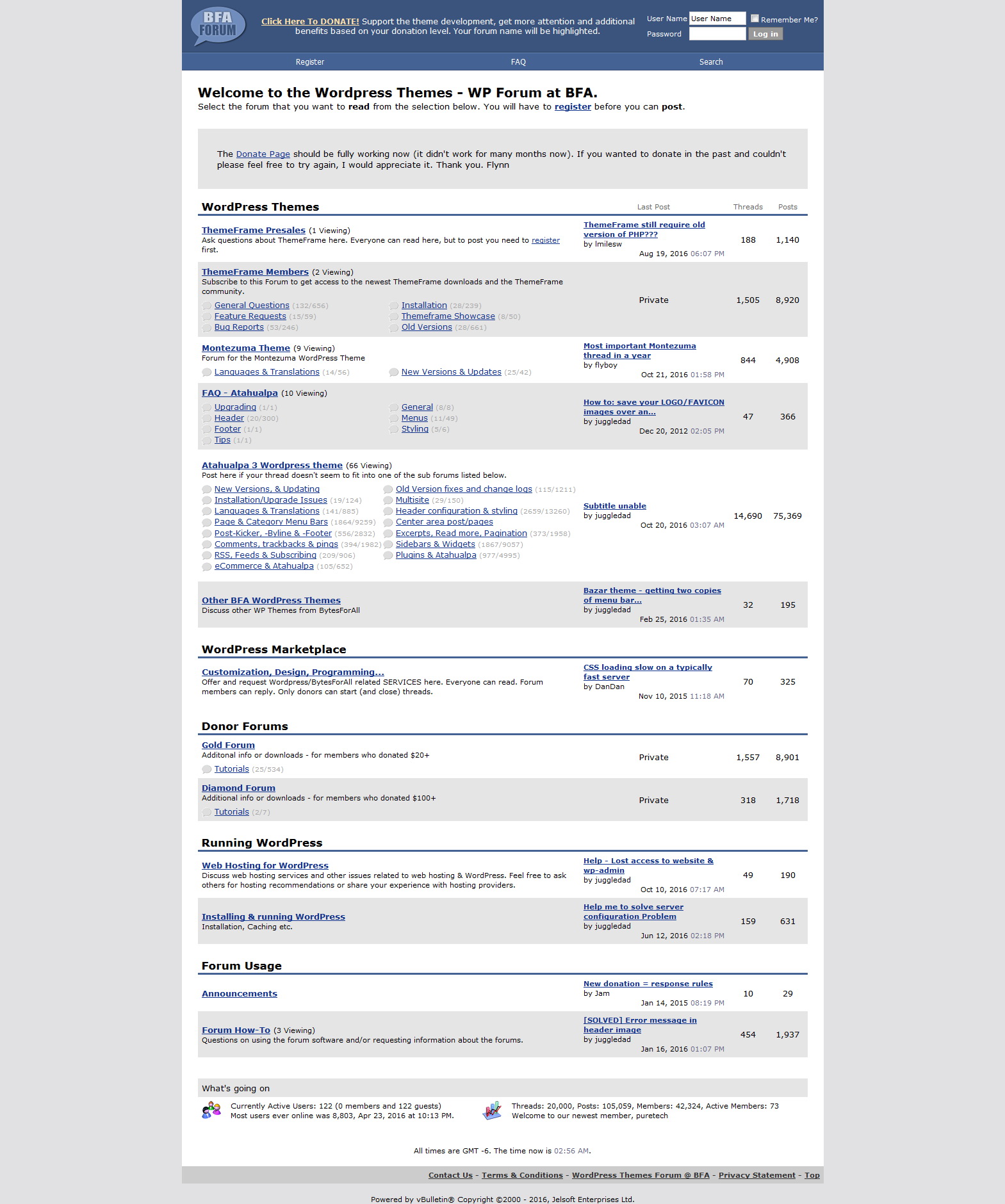Open Customization, Design, Programming forum
The image size is (1005, 1204).
coord(293,672)
